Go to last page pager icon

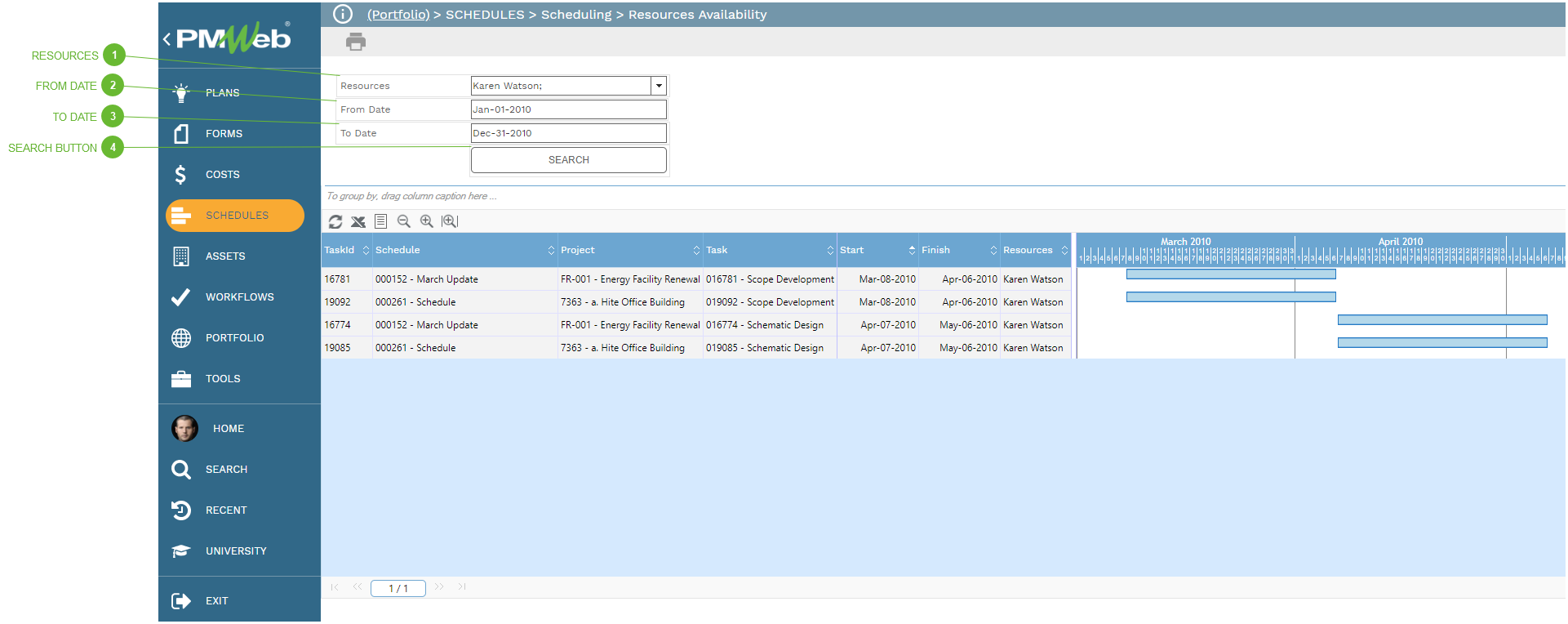[x=462, y=587]
